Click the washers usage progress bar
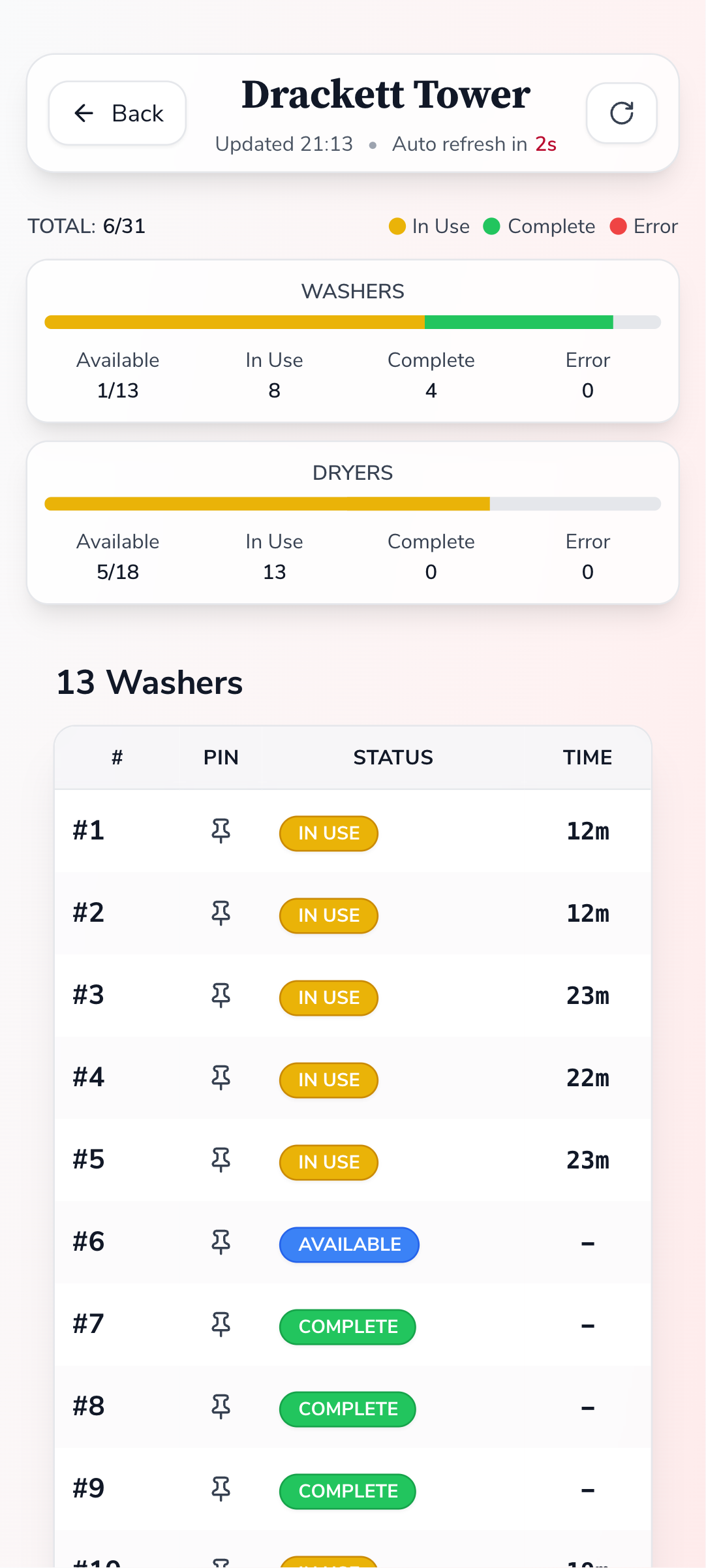Viewport: 706px width, 1568px height. 352,322
